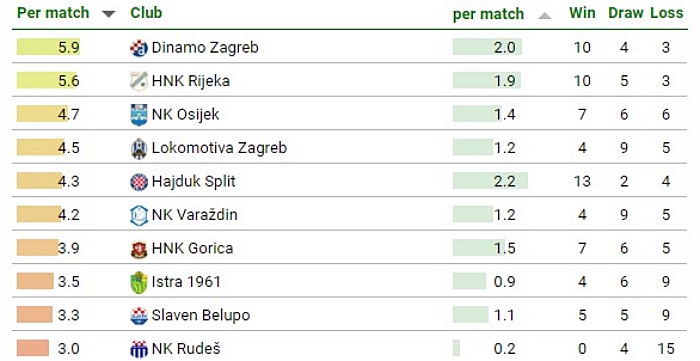Click the yellow 5.9 per match bar

click(x=48, y=47)
